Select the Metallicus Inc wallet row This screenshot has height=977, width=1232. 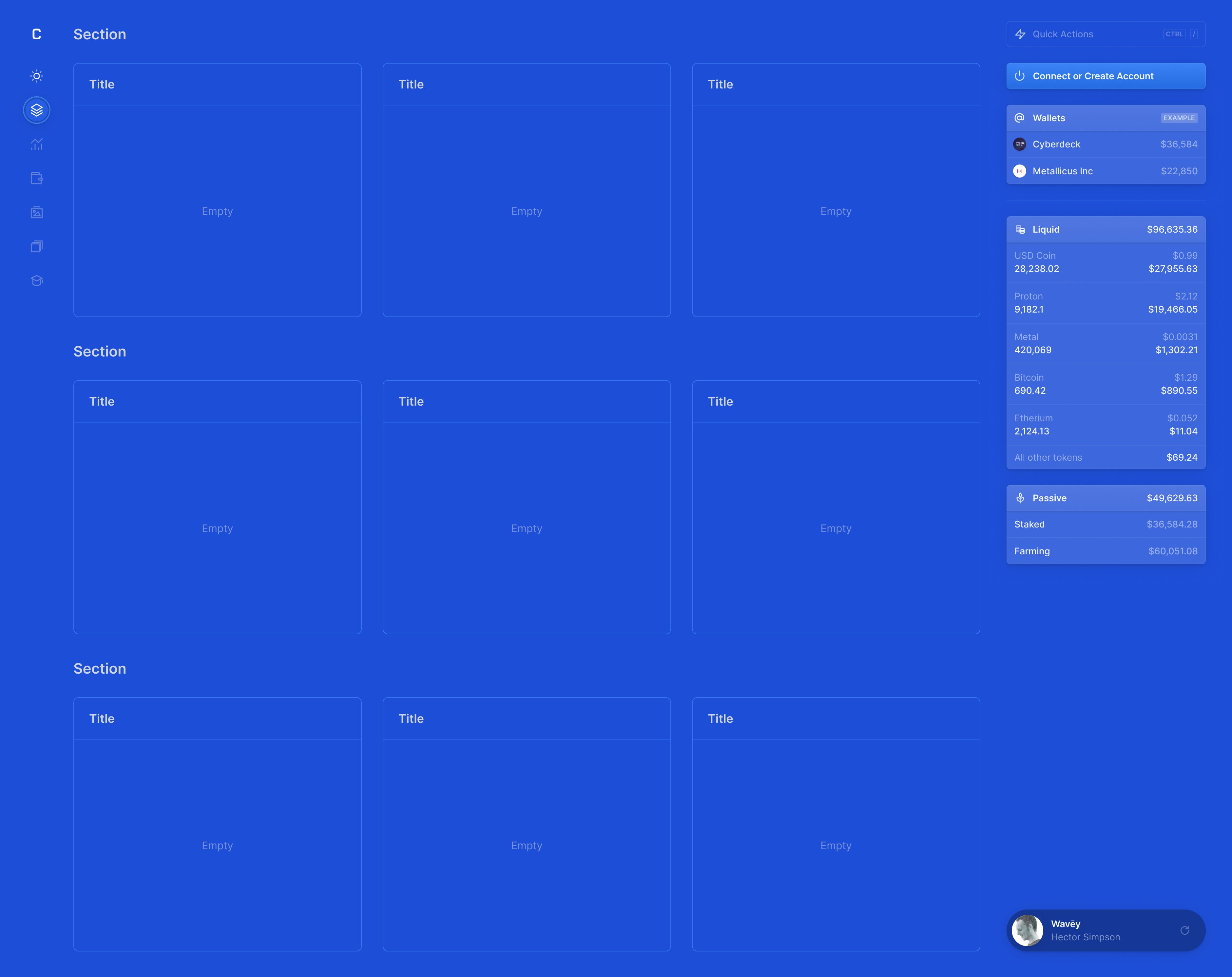pyautogui.click(x=1106, y=171)
